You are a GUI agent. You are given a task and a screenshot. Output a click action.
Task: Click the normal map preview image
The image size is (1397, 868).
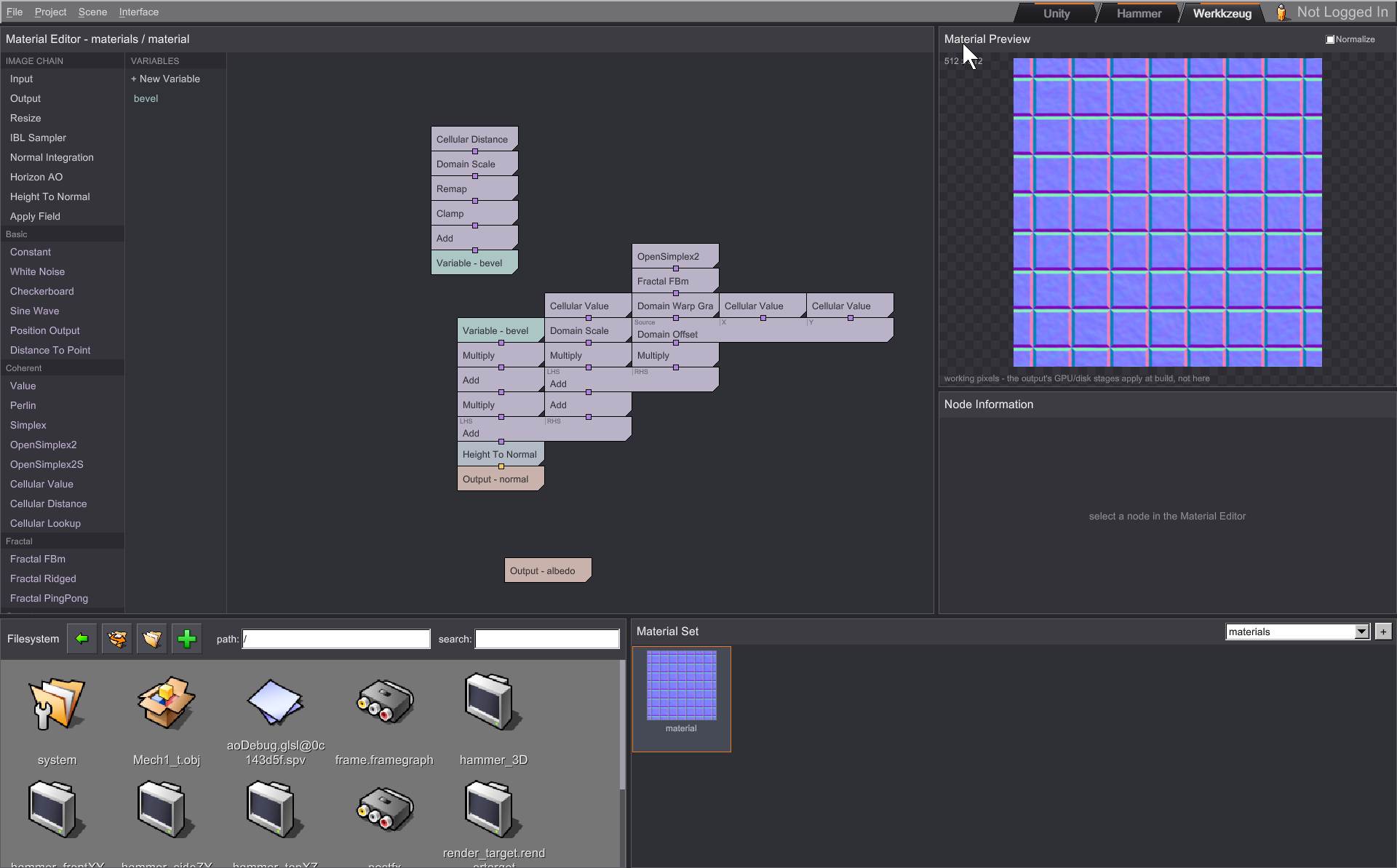click(x=1167, y=212)
